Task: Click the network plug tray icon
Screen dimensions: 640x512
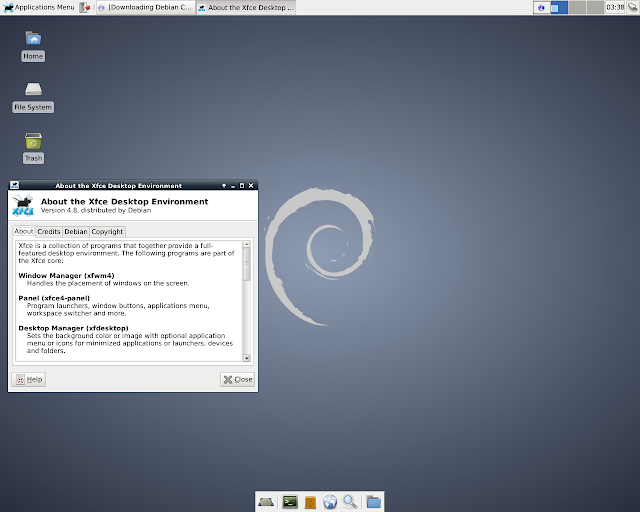Action: click(633, 7)
